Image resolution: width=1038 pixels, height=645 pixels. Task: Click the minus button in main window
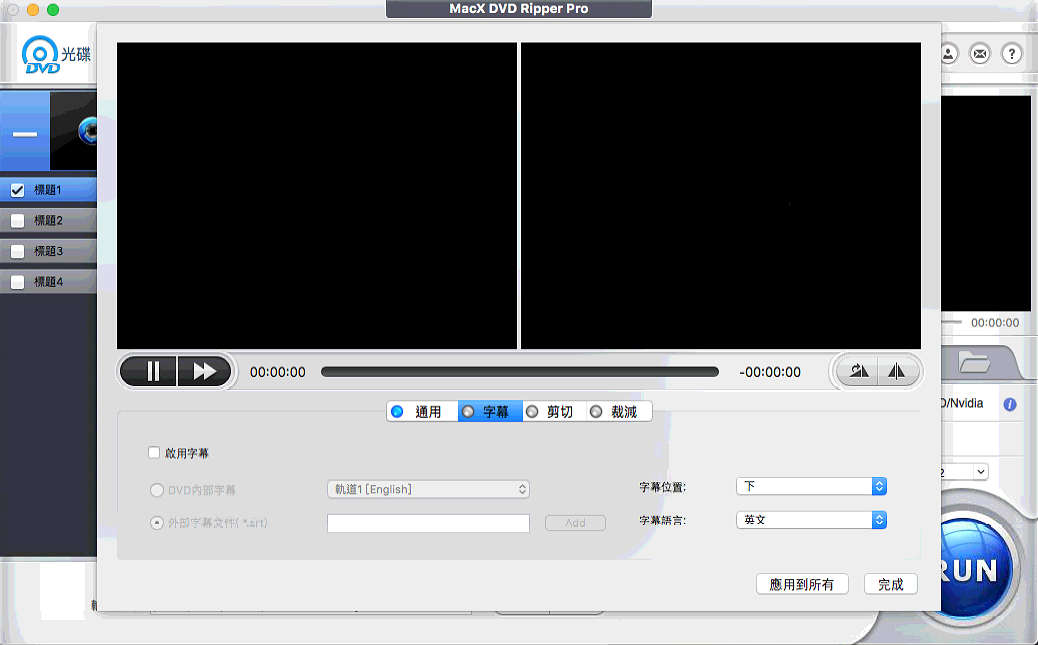(x=25, y=134)
